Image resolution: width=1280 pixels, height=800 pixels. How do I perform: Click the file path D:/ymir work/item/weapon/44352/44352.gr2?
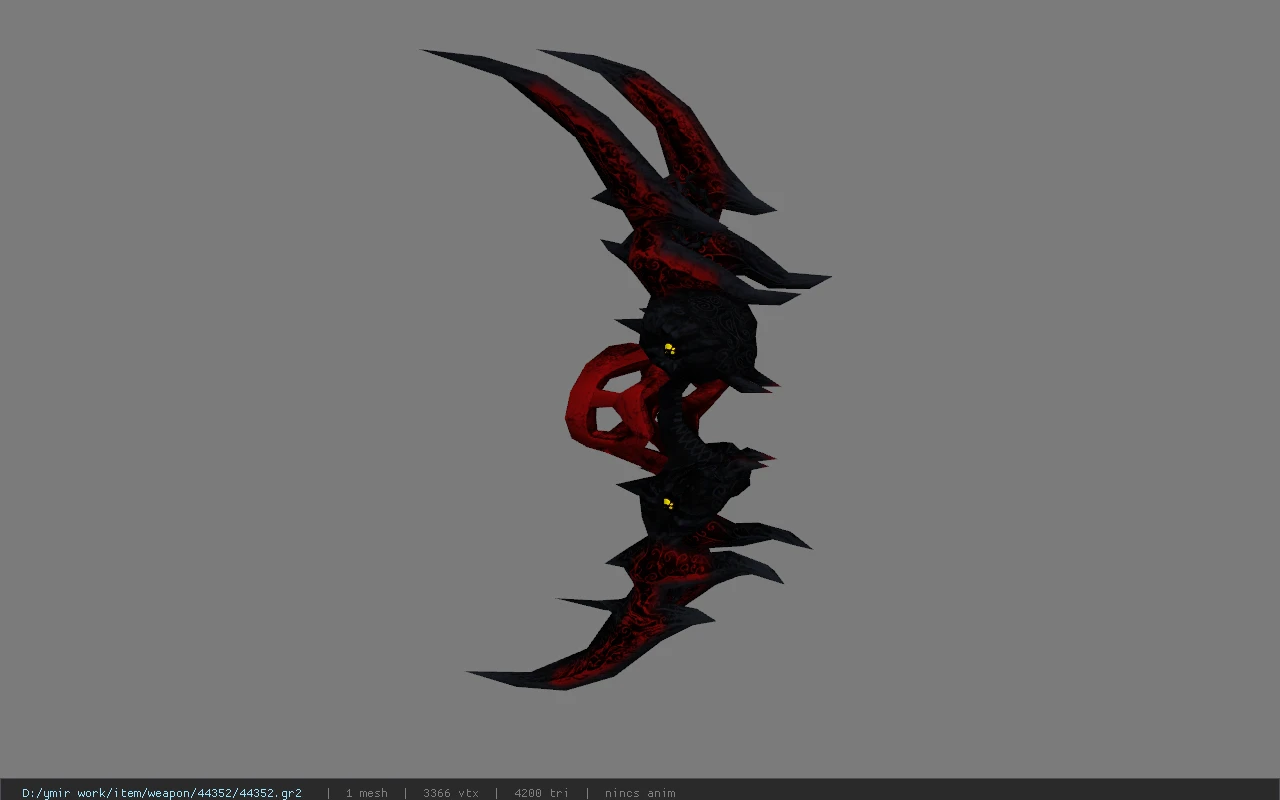click(x=162, y=793)
